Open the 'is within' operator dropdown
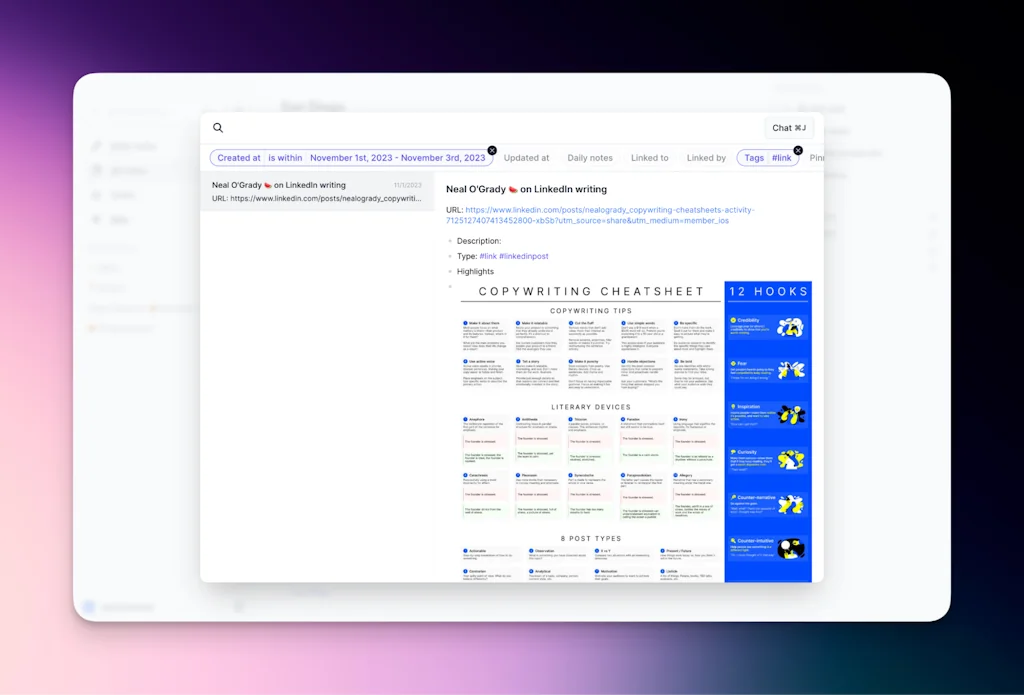 [x=285, y=158]
